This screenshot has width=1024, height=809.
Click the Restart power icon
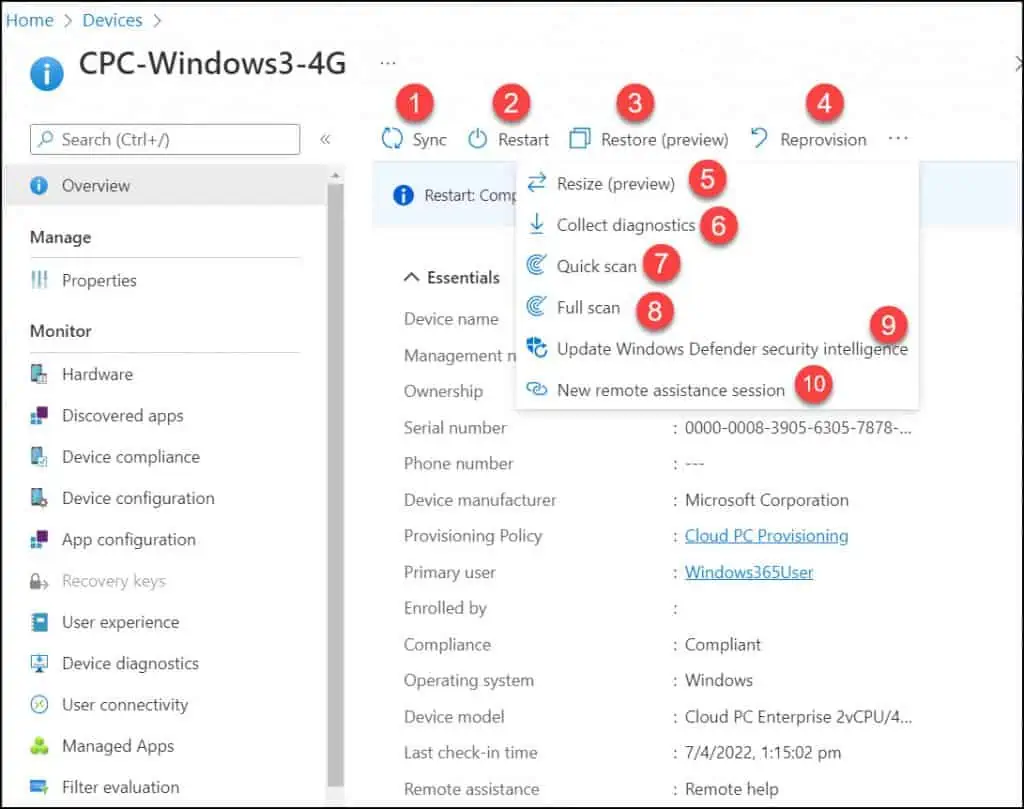coord(477,138)
